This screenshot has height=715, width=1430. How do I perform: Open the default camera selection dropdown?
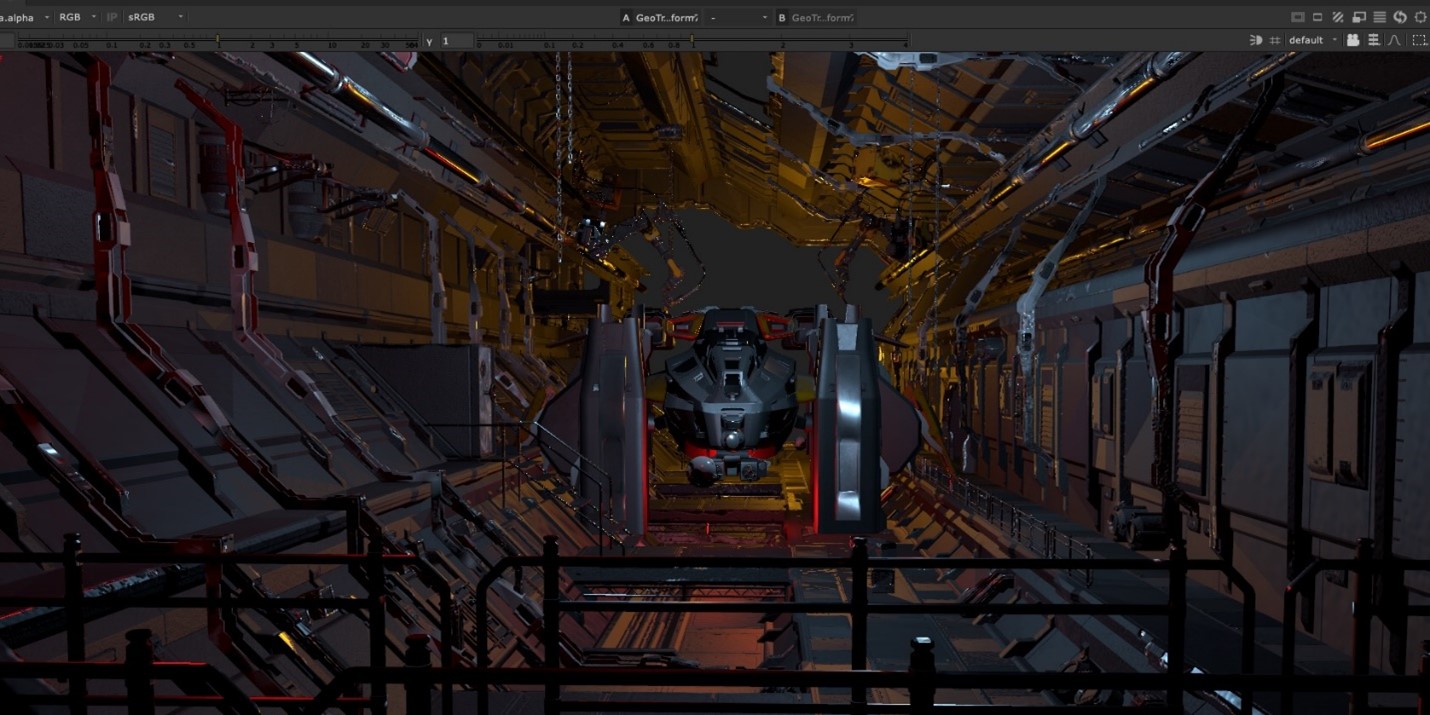1312,40
